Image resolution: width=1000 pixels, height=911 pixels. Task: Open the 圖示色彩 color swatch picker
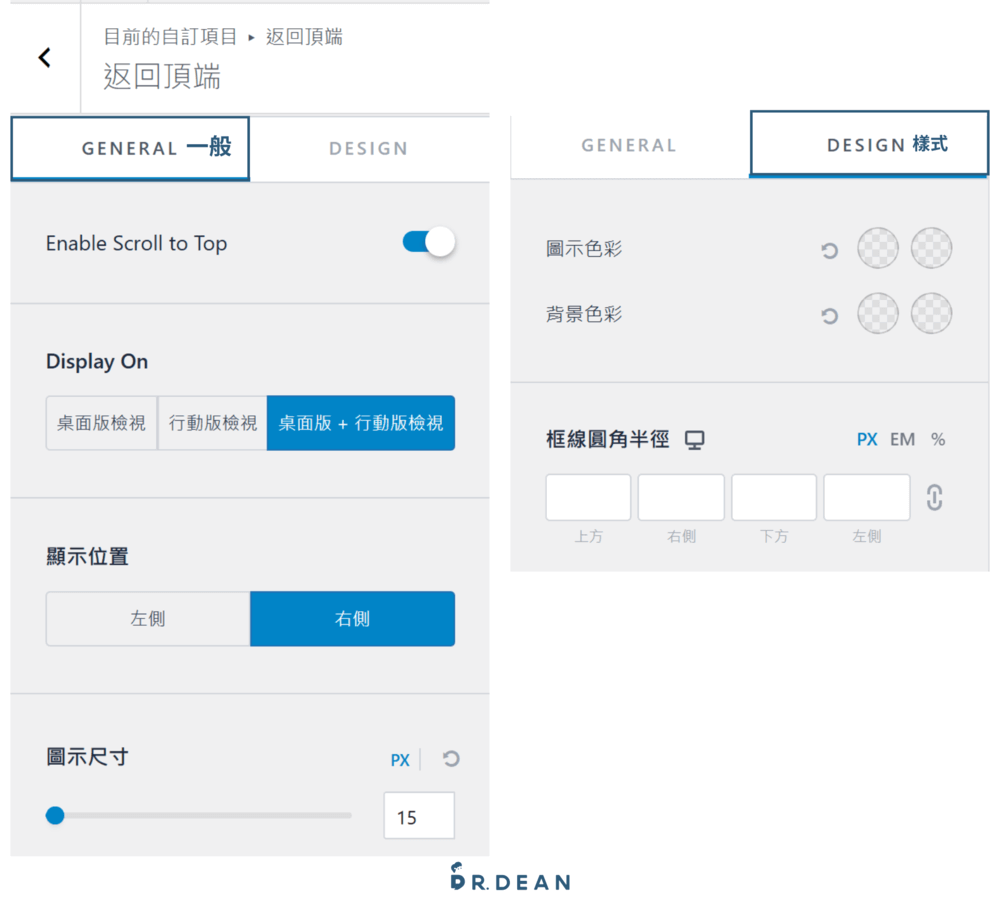878,248
